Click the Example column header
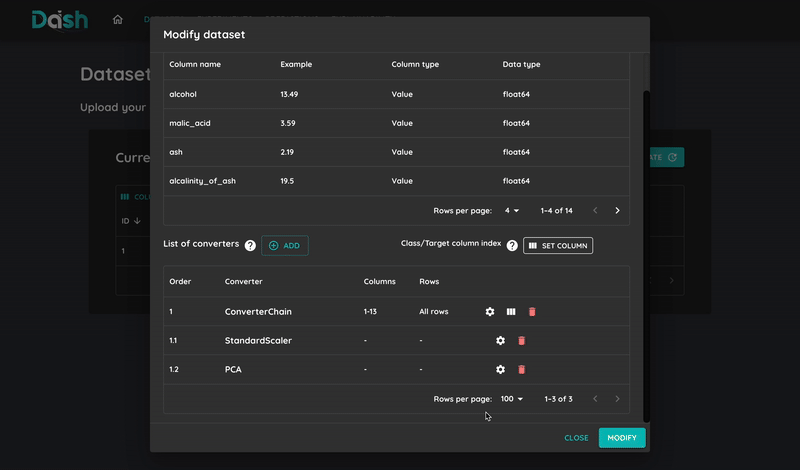Screen dimensions: 800x470 click(296, 64)
